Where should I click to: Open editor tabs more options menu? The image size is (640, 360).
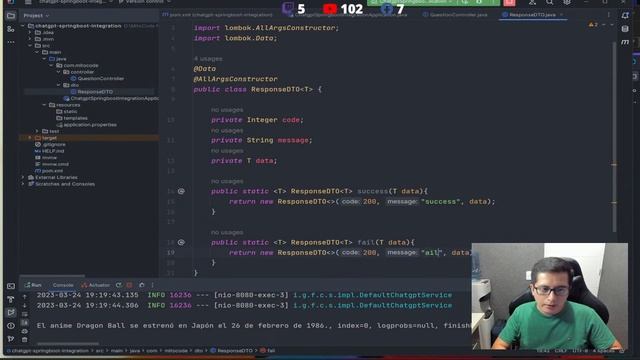[609, 15]
